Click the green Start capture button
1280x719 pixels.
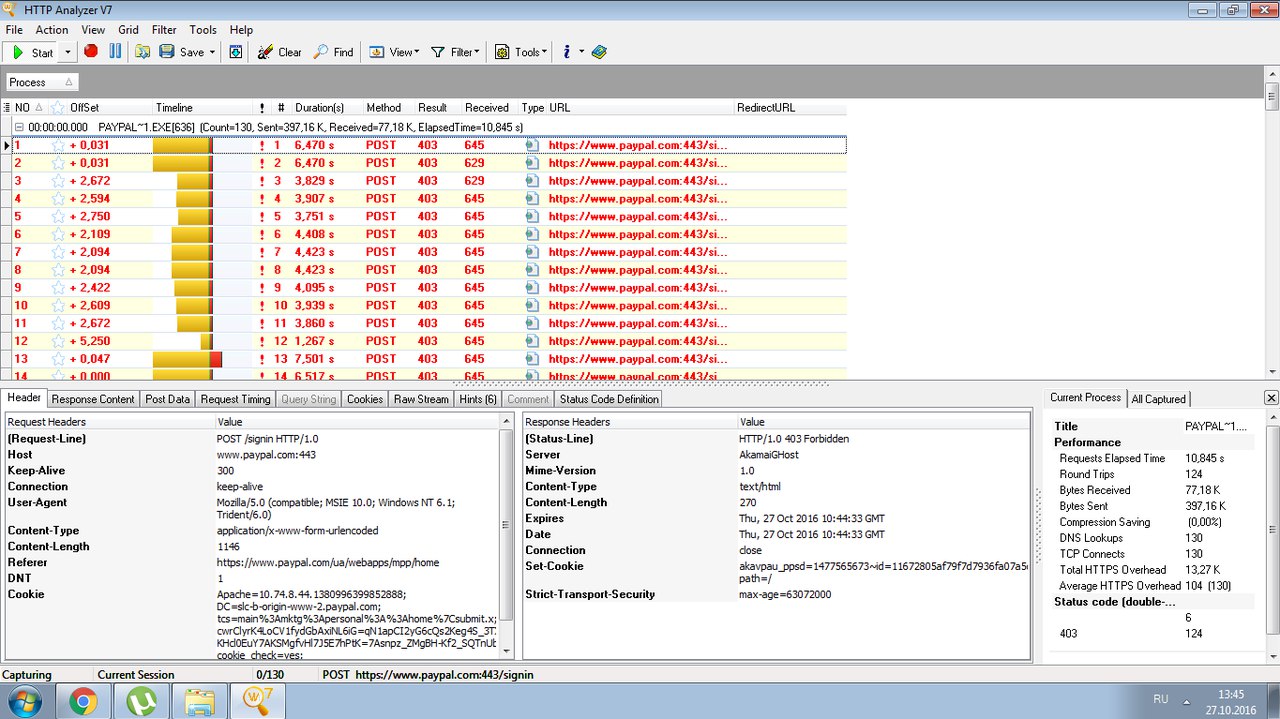tap(32, 52)
